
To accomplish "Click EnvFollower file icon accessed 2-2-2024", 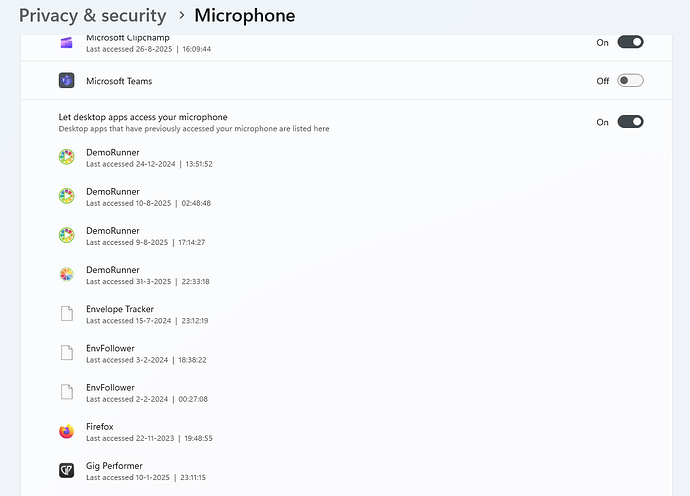I will tap(67, 392).
